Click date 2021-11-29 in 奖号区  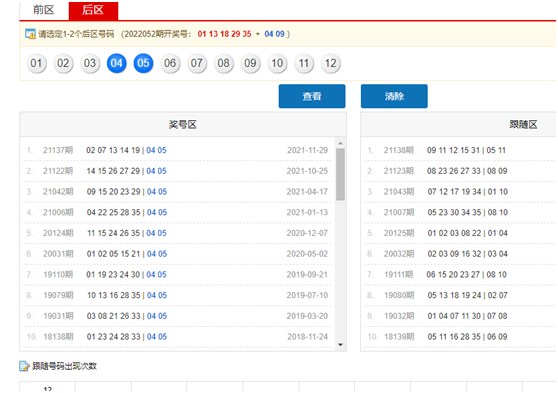[x=307, y=150]
